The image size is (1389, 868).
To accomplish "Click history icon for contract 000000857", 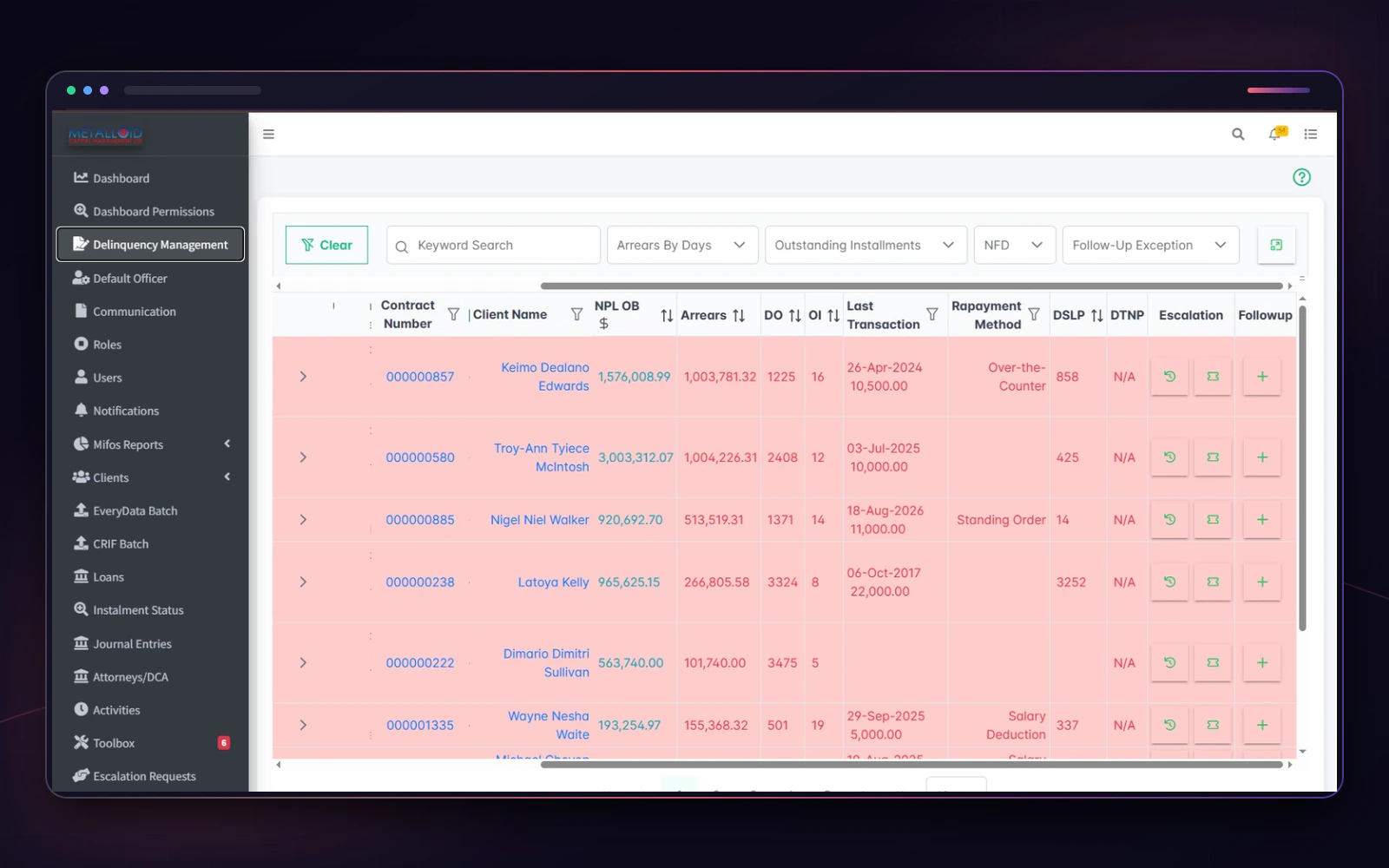I will pos(1169,377).
